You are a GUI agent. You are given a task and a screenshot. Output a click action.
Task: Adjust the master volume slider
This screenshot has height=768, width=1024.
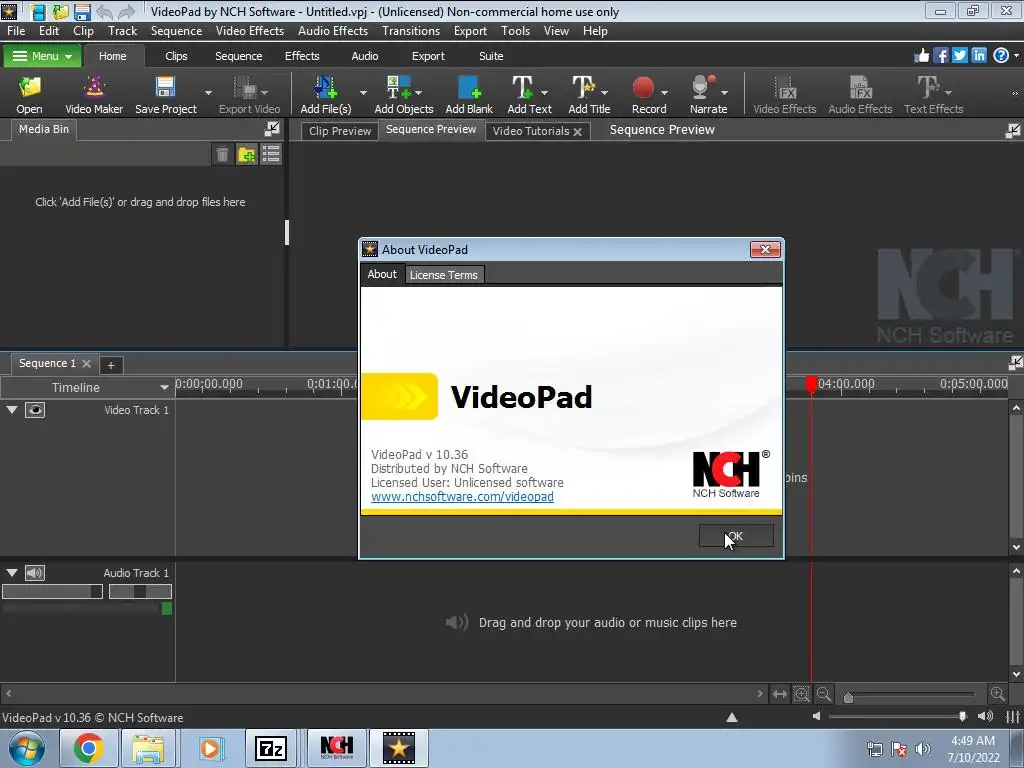(x=962, y=716)
